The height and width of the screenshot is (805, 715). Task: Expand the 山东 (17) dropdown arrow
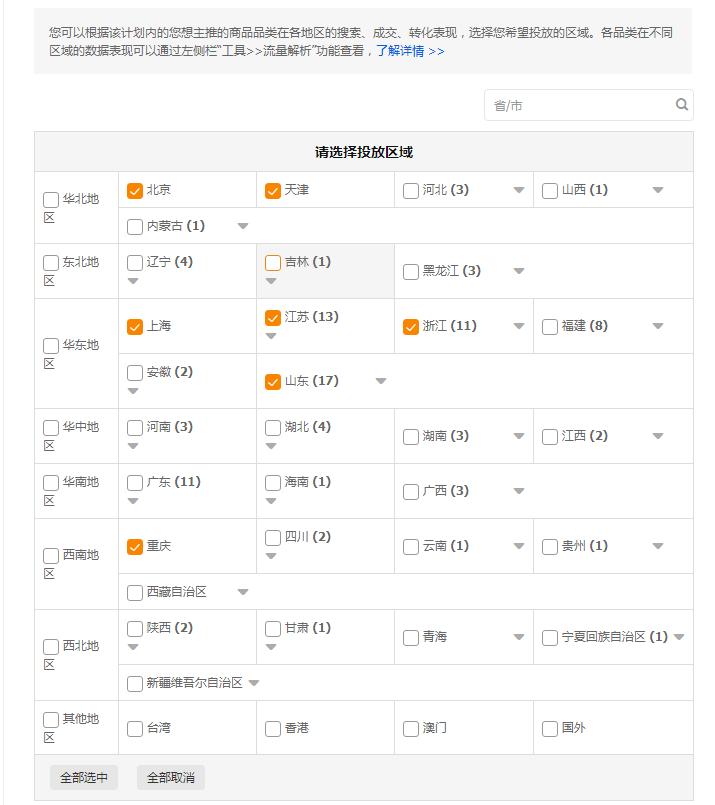tap(381, 381)
